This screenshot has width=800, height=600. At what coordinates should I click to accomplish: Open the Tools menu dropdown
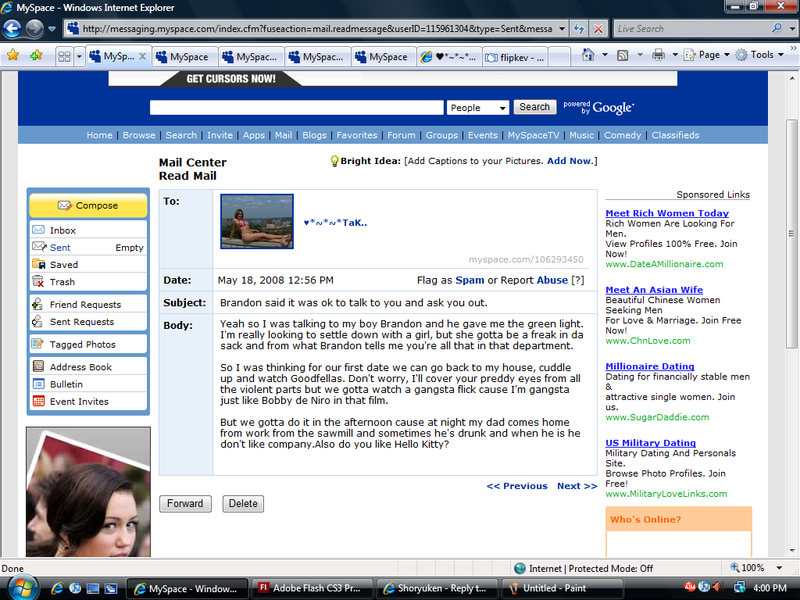(760, 55)
